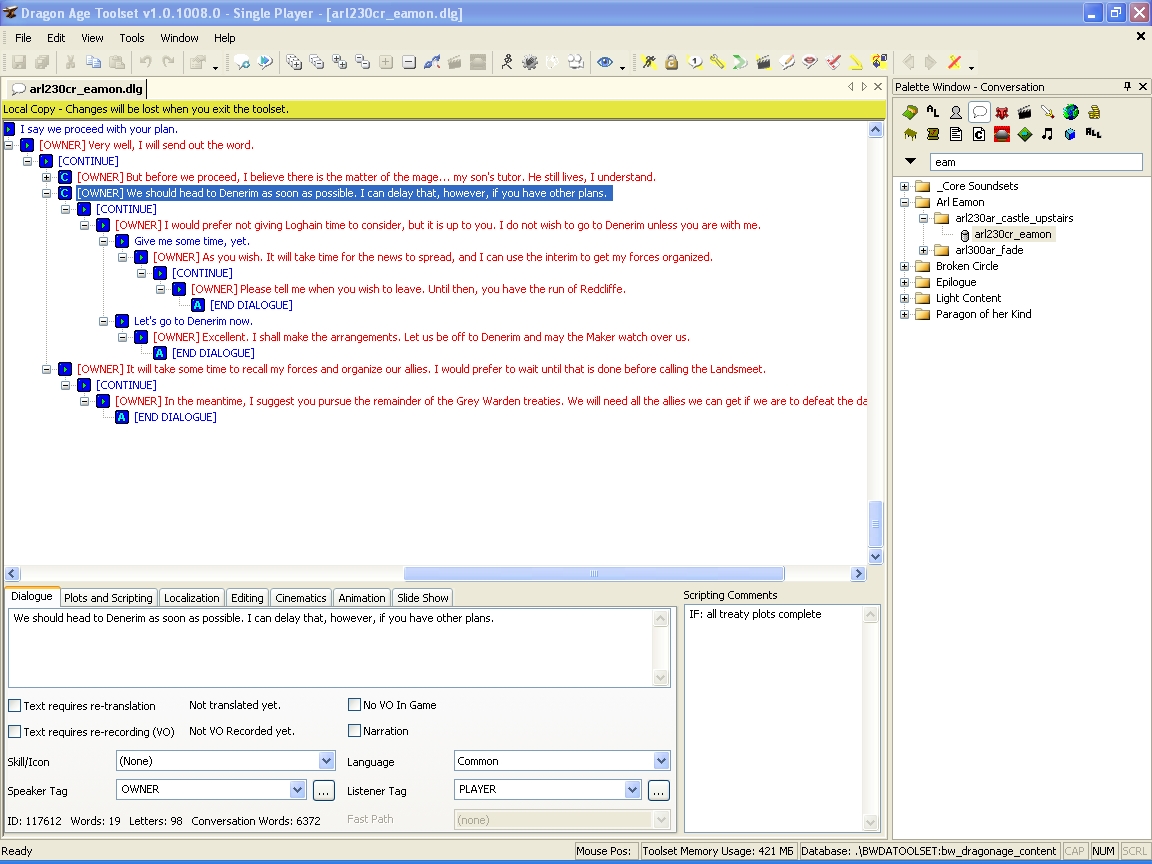Select the gold coins Merchant palette icon
This screenshot has height=864, width=1152.
coord(1093,112)
